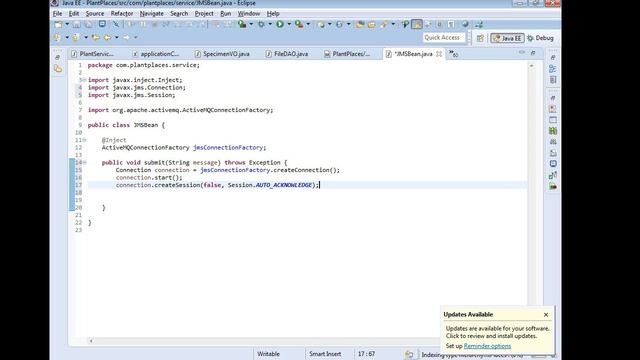Image resolution: width=640 pixels, height=360 pixels.
Task: Click the External Tools run icon
Action: 299,24
